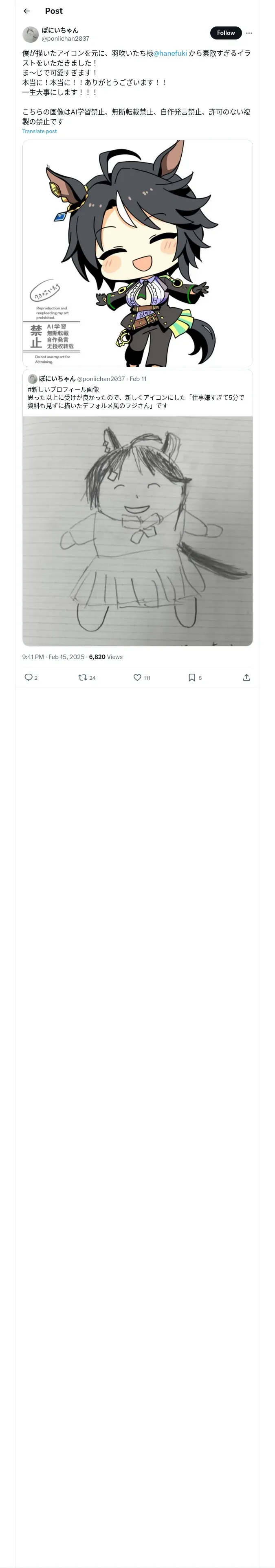View the 6,820 Views count
This screenshot has height=1568, width=275.
tap(106, 657)
